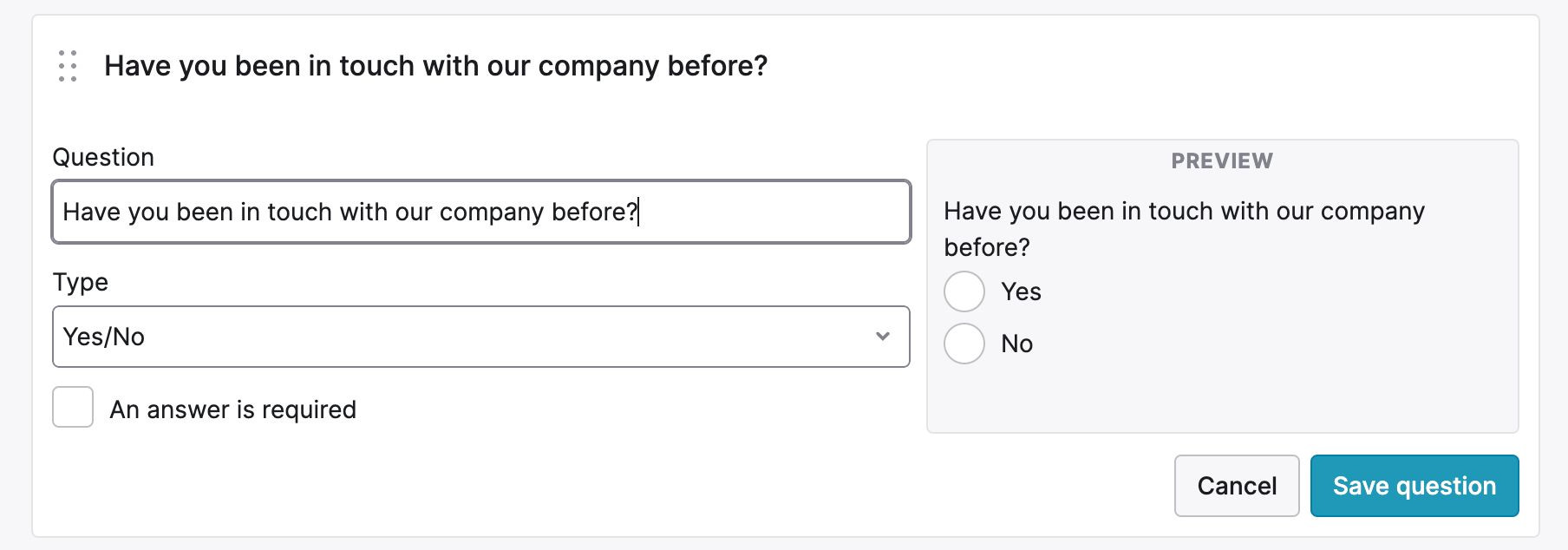The width and height of the screenshot is (1568, 550).
Task: Grab the drag handle dots icon
Action: [68, 66]
